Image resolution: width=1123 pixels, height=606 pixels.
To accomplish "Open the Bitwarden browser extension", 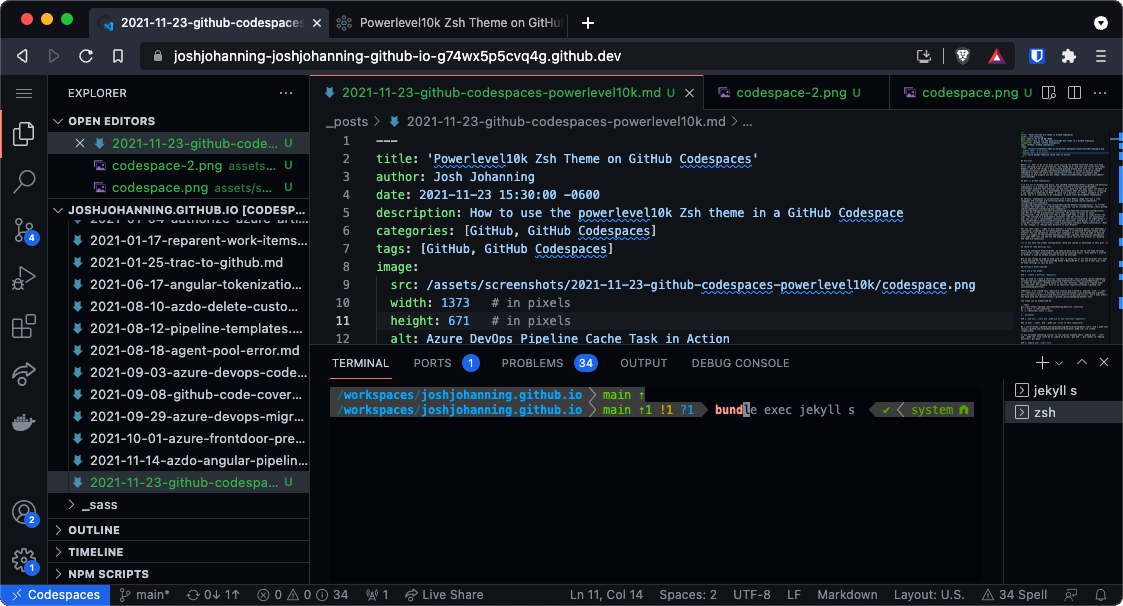I will [x=1037, y=56].
